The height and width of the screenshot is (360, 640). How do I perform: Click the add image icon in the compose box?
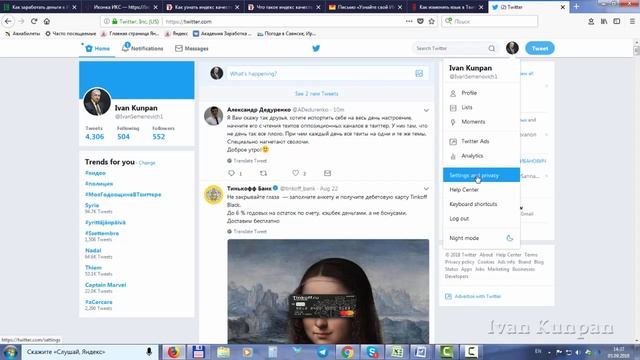[419, 73]
